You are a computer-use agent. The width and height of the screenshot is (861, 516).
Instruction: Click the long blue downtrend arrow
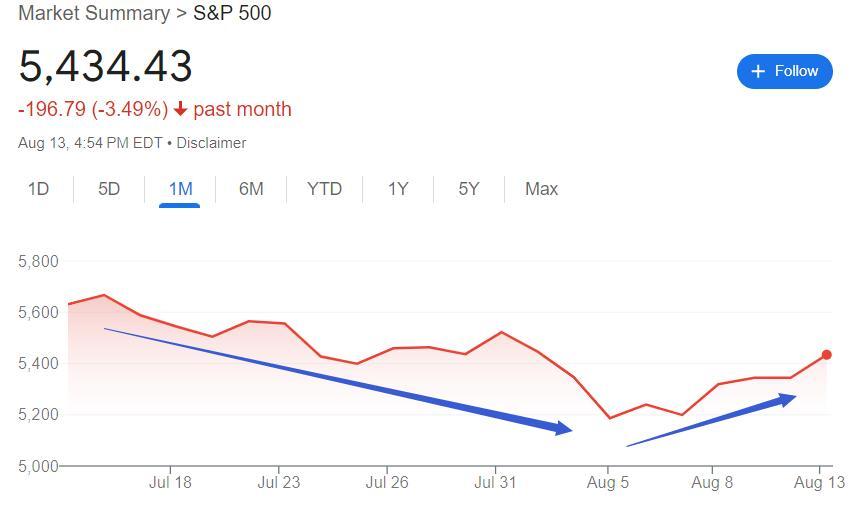point(340,379)
